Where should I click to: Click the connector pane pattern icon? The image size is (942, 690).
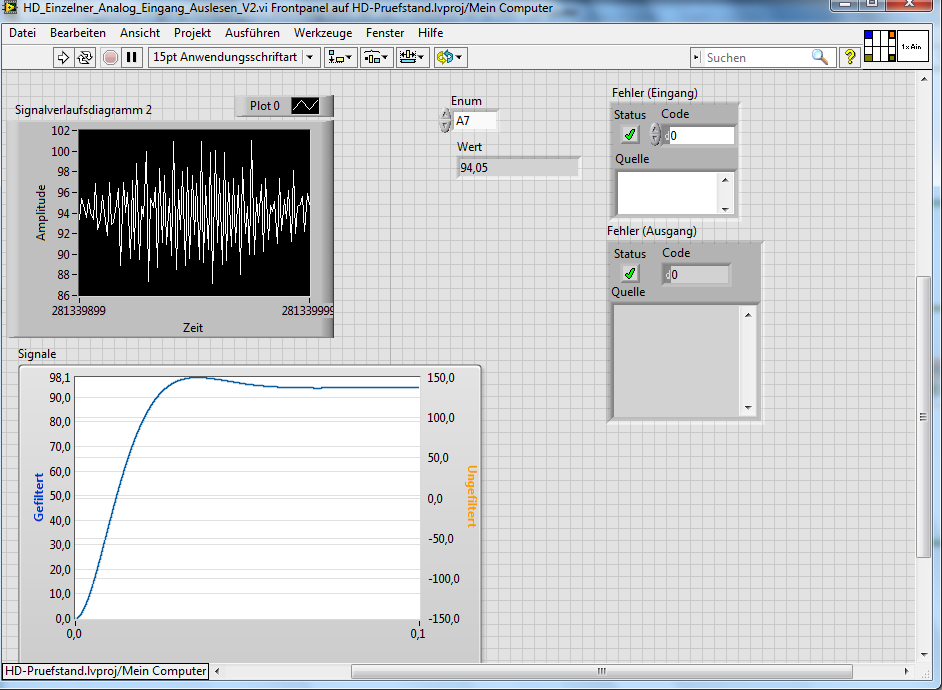(x=880, y=46)
